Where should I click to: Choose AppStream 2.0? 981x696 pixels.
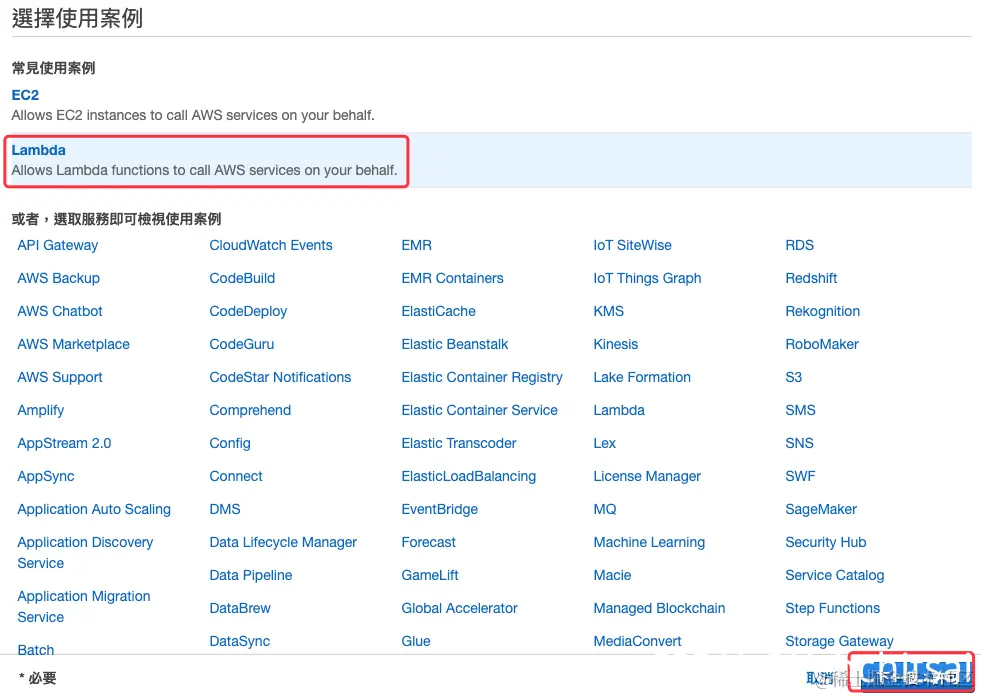point(64,444)
